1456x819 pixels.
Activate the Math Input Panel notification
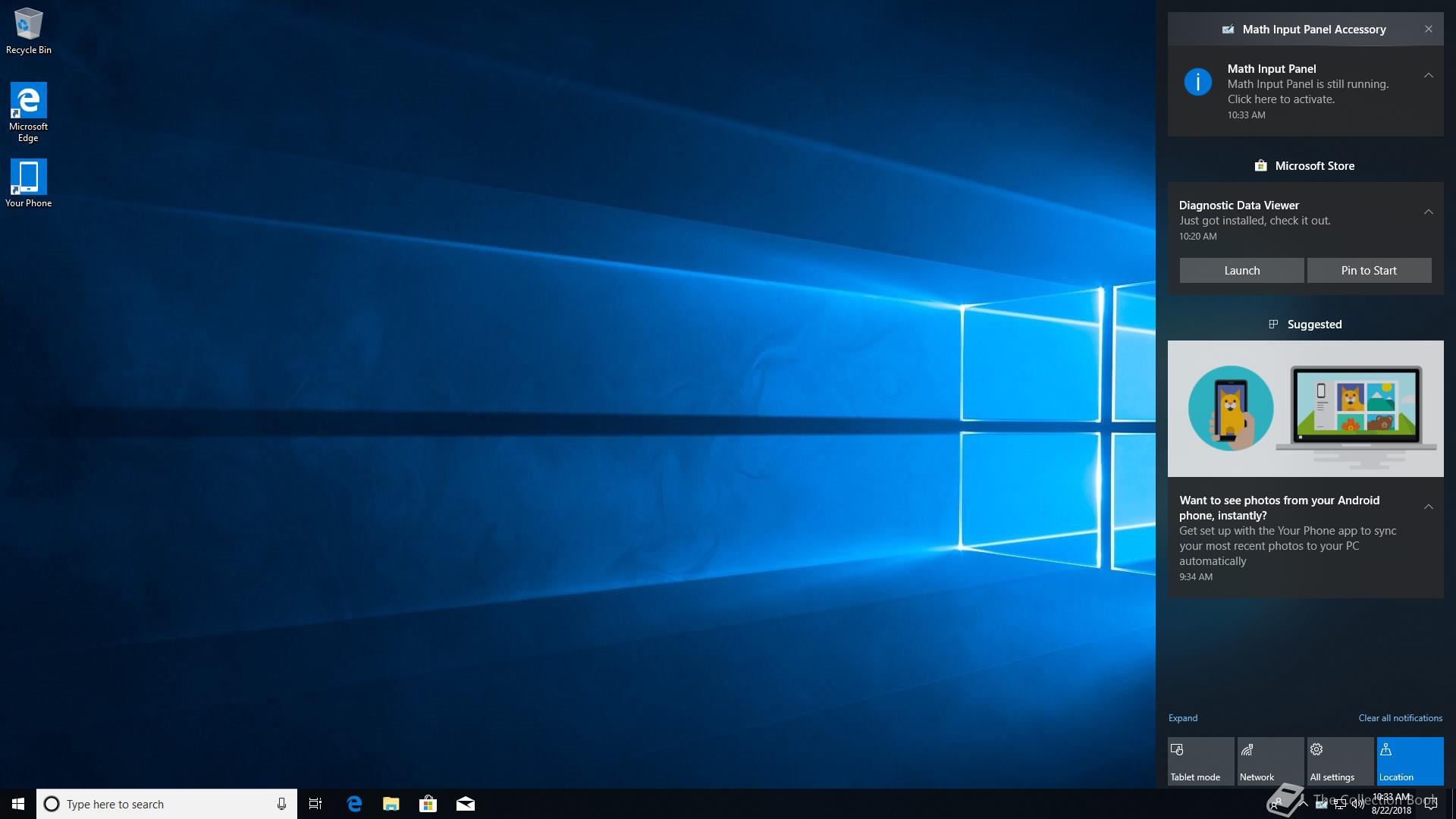coord(1305,92)
